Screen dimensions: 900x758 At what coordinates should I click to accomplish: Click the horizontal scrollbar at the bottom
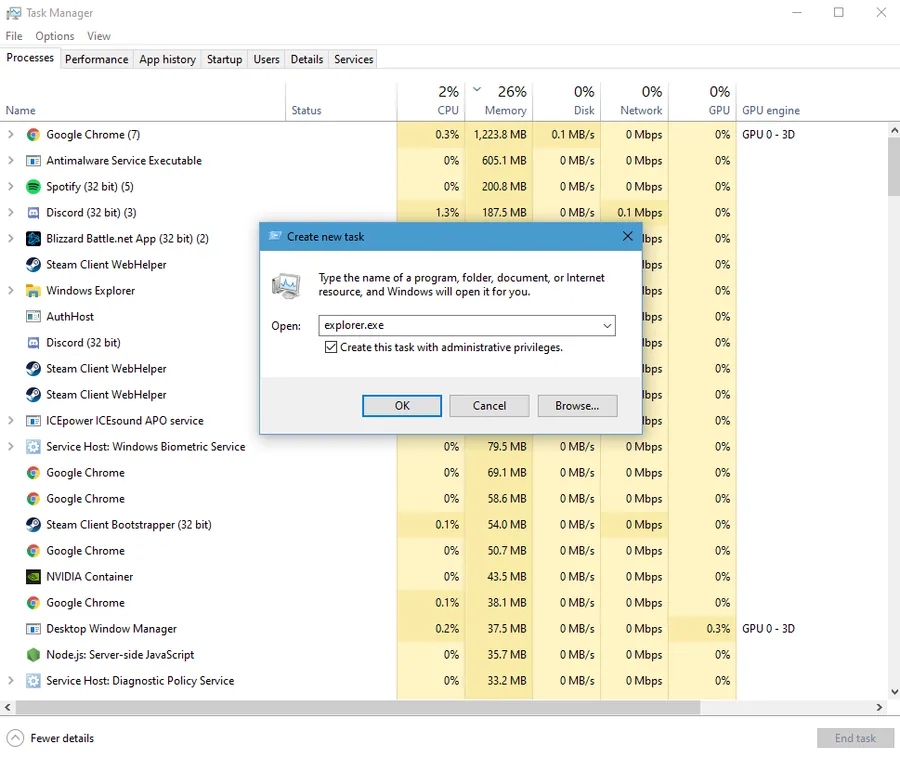click(x=358, y=708)
